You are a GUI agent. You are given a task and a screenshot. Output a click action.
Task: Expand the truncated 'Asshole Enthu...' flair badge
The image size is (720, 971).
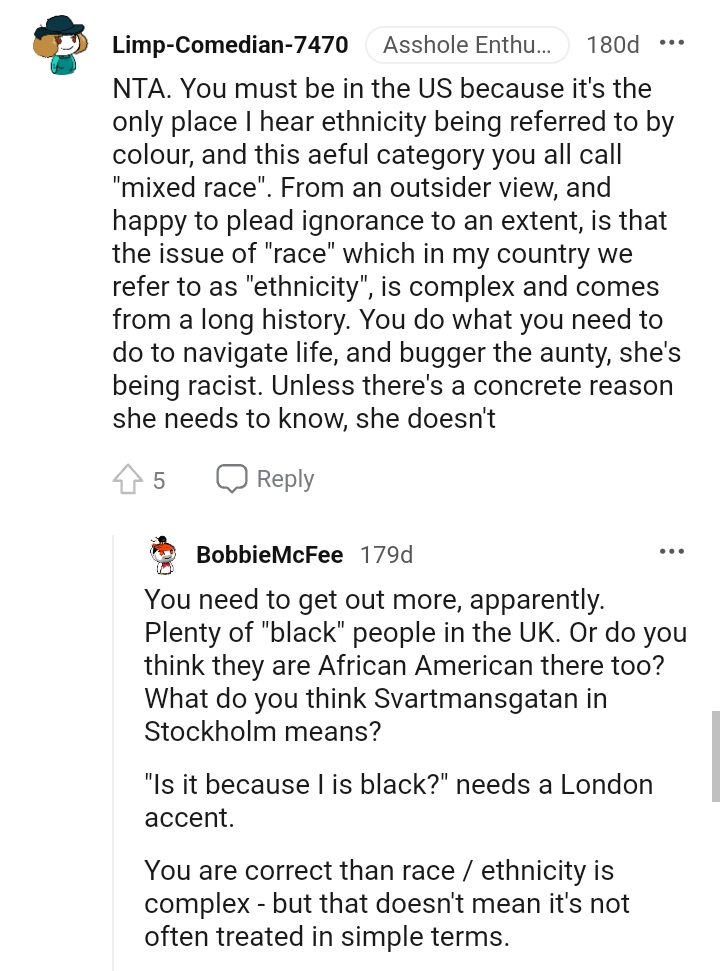pos(467,44)
